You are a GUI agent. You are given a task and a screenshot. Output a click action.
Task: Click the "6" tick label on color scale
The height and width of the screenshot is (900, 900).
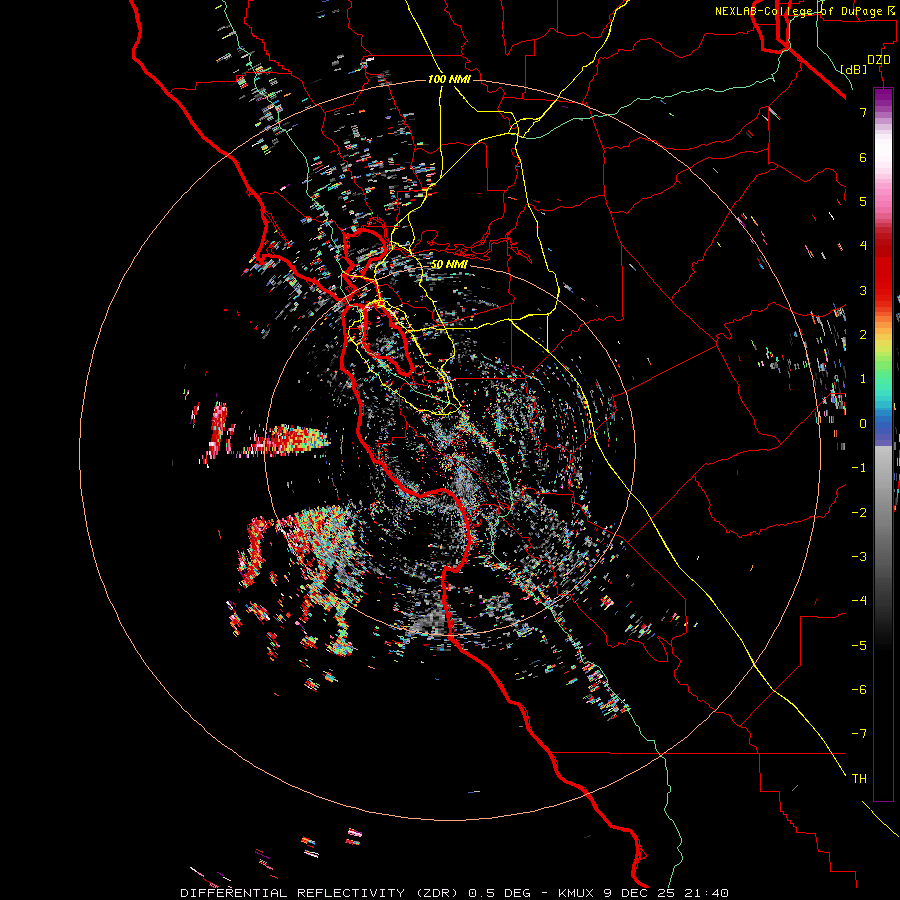(863, 157)
